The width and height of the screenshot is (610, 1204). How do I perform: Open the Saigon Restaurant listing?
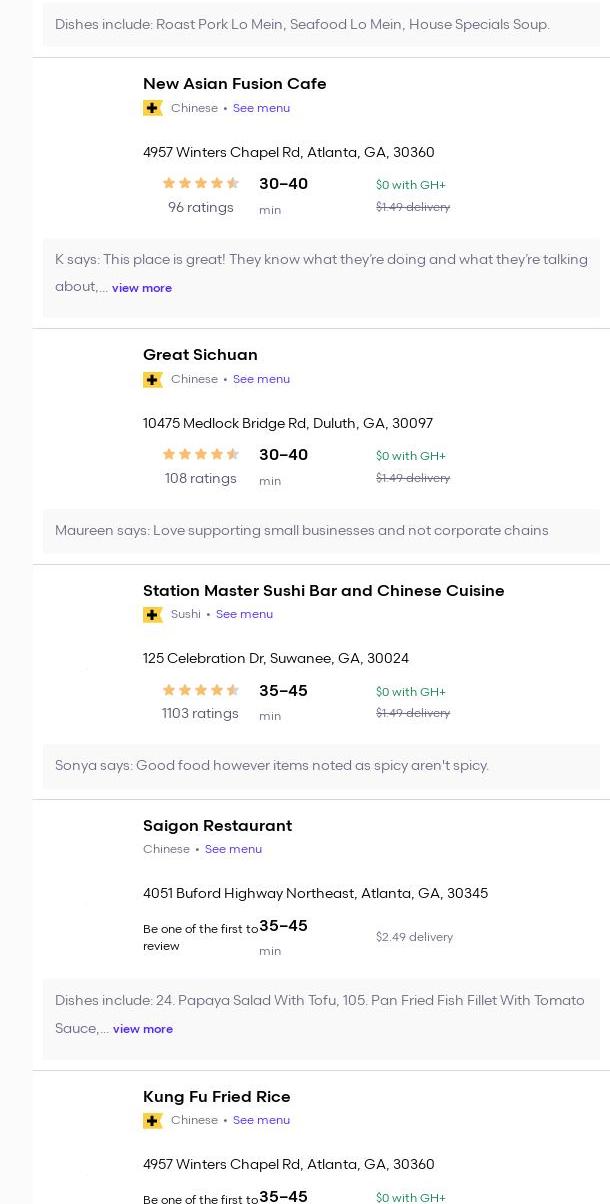click(217, 826)
